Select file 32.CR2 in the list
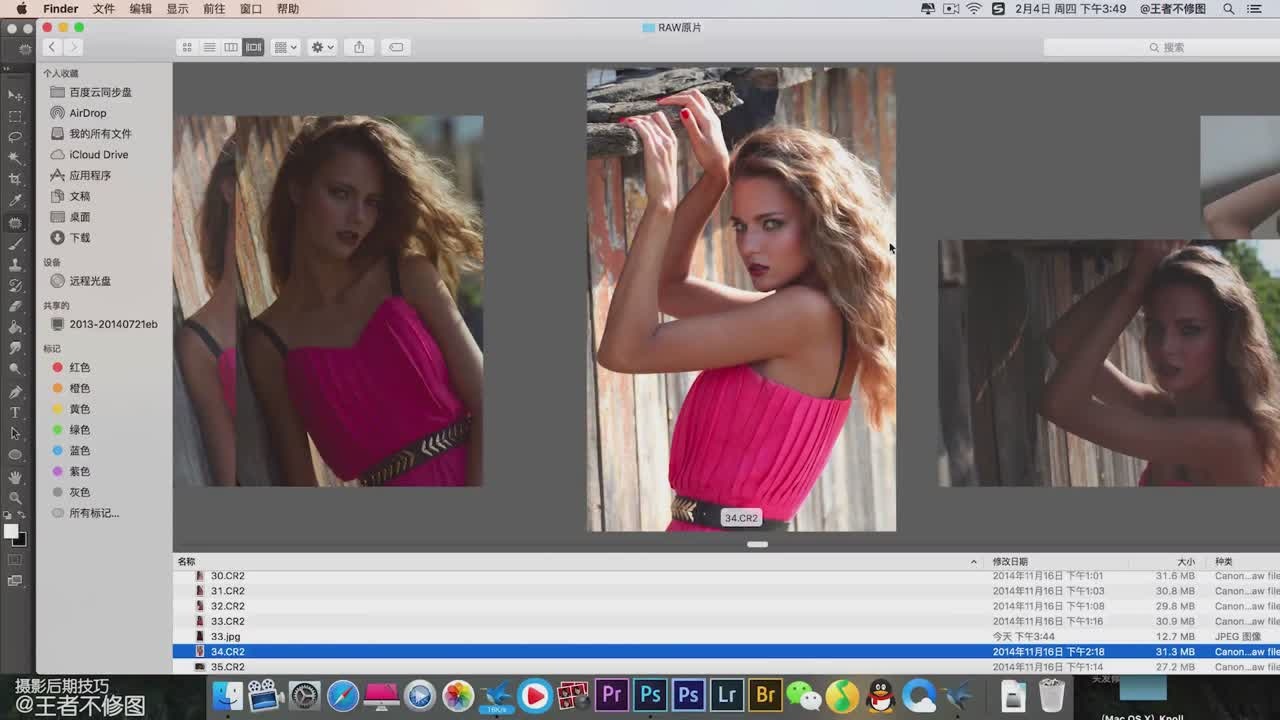 coord(726,606)
